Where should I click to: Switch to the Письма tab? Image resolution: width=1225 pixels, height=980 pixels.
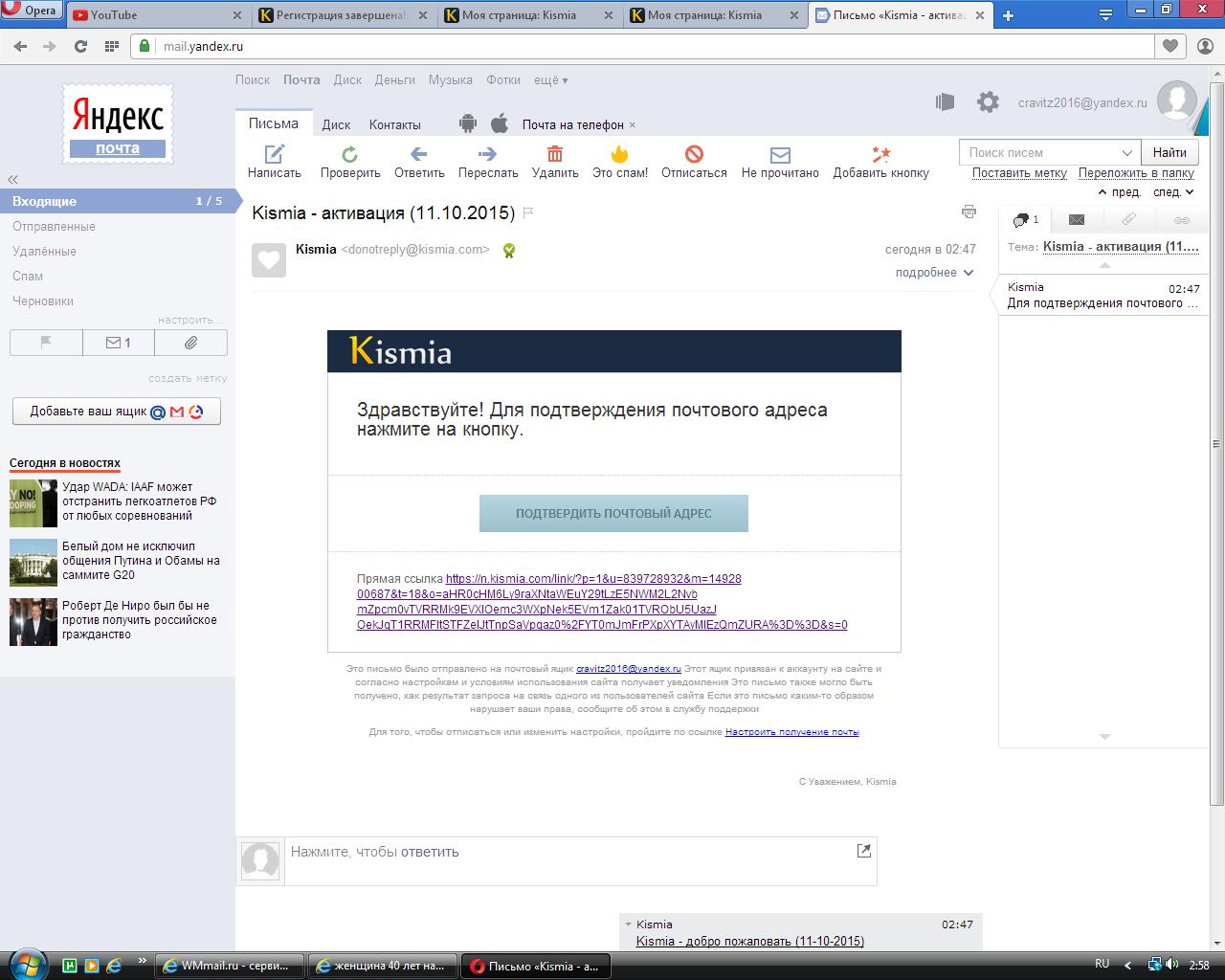point(274,123)
